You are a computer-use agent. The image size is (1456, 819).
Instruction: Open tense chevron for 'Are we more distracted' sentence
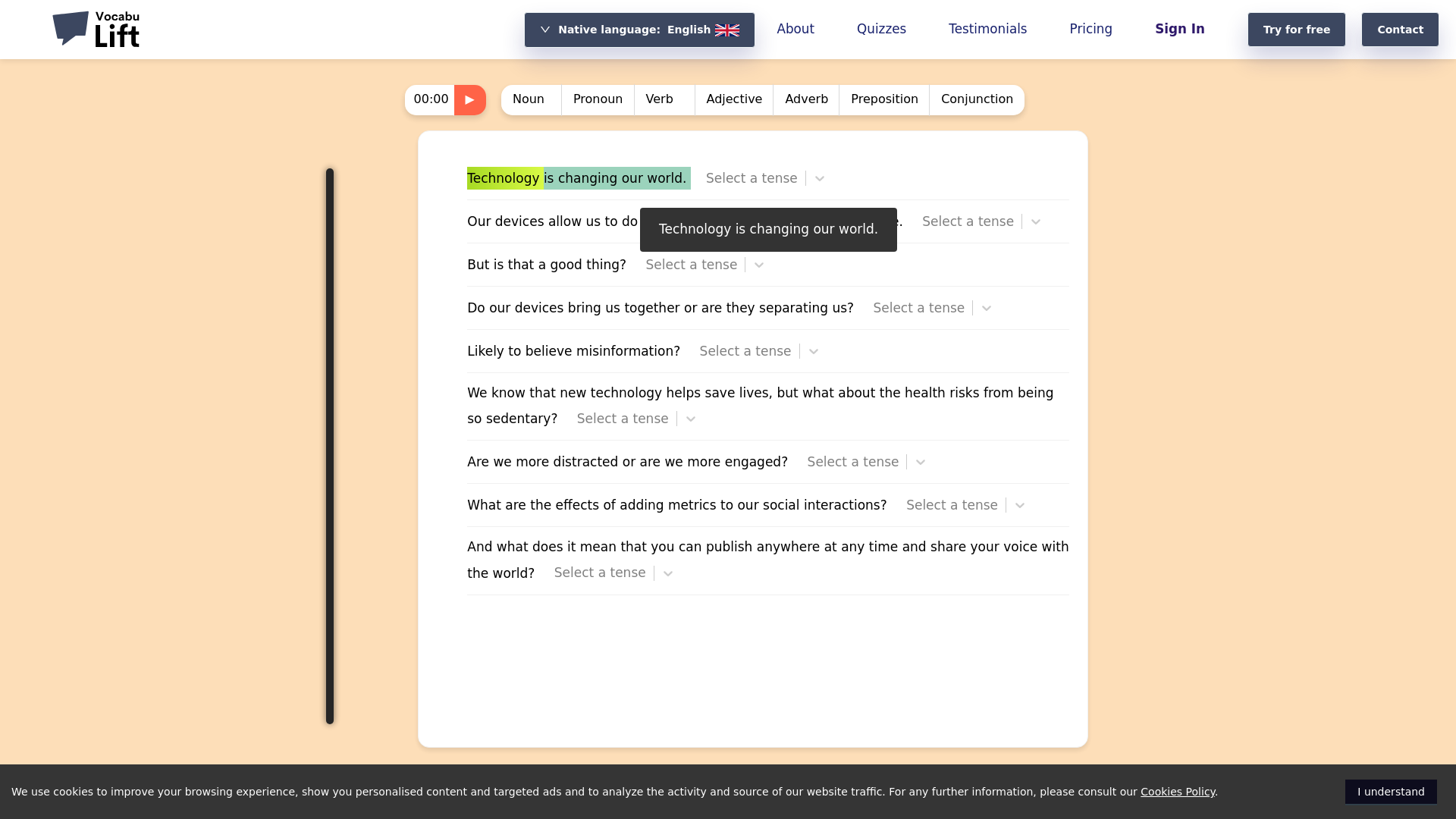921,463
